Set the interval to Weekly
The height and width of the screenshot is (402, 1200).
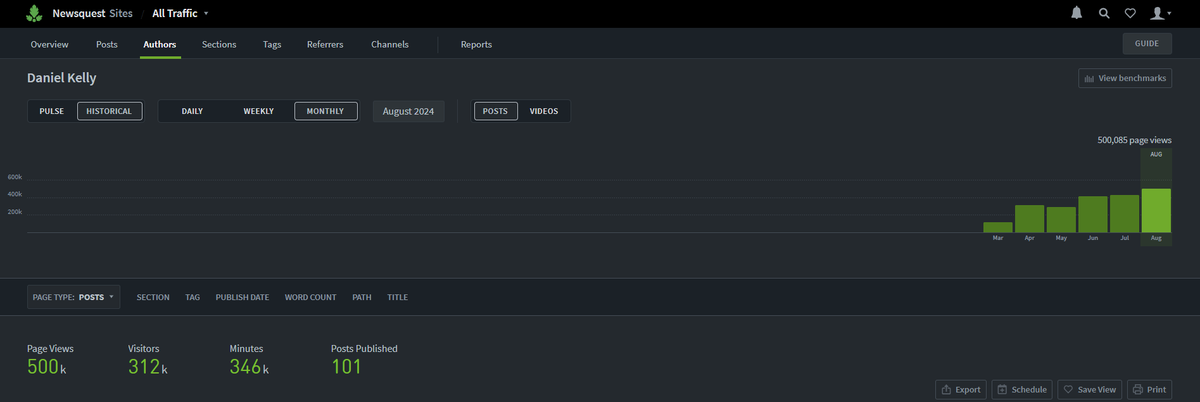coord(259,111)
